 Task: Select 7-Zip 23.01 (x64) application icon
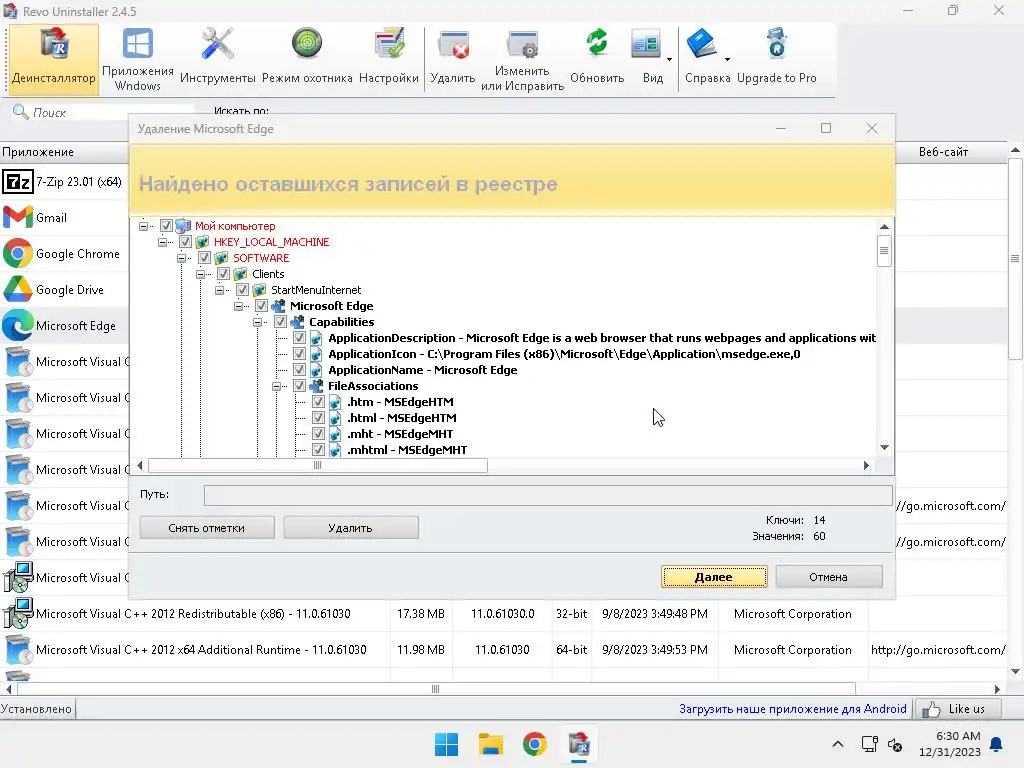click(18, 182)
